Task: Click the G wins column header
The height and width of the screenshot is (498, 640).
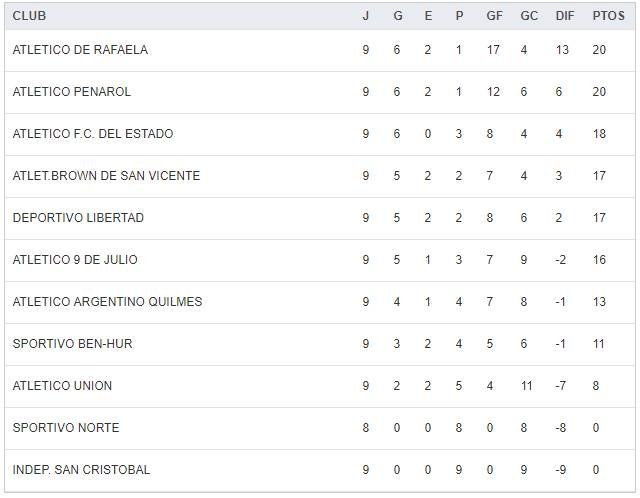Action: coord(397,16)
